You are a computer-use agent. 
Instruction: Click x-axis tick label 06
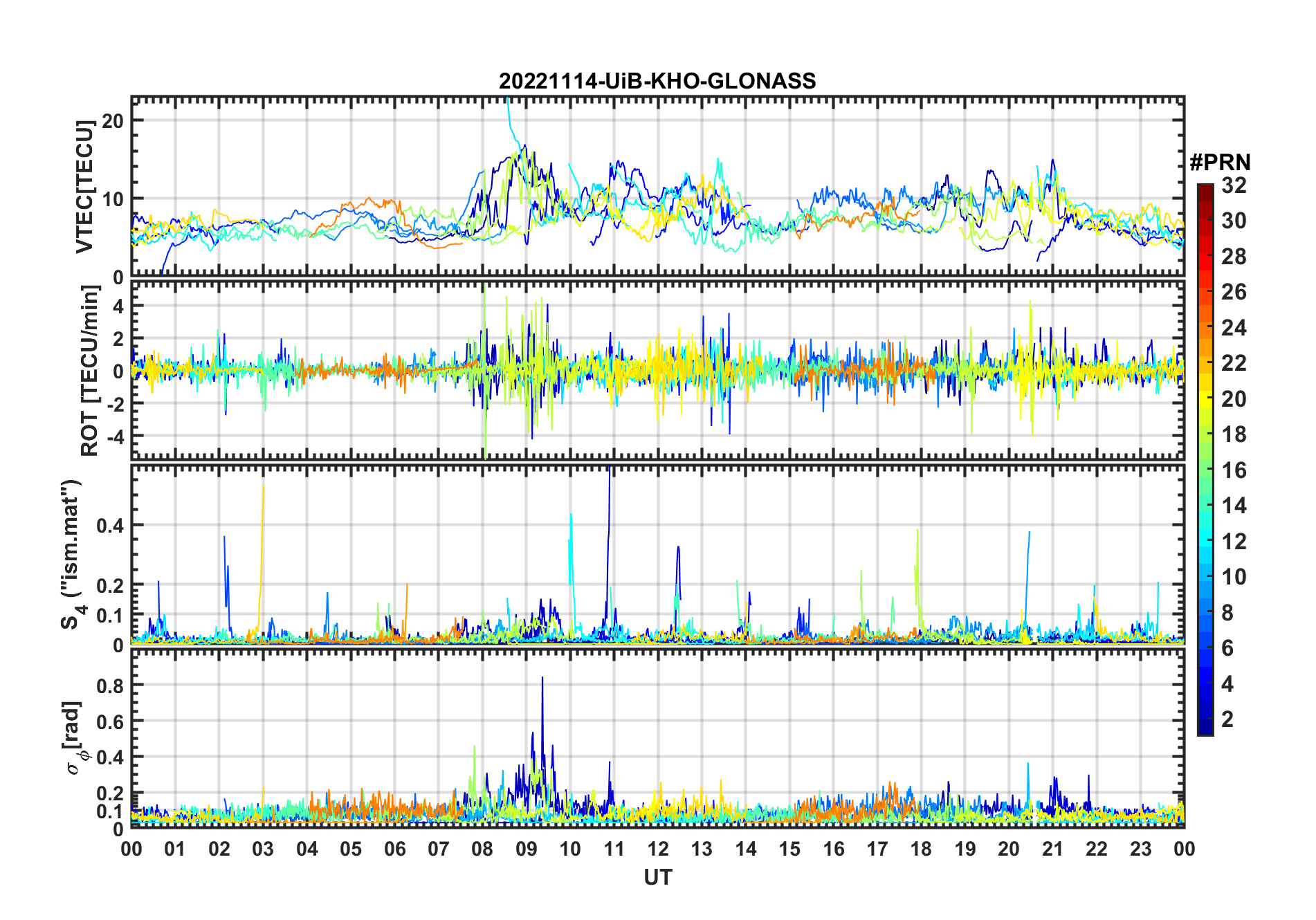(394, 849)
